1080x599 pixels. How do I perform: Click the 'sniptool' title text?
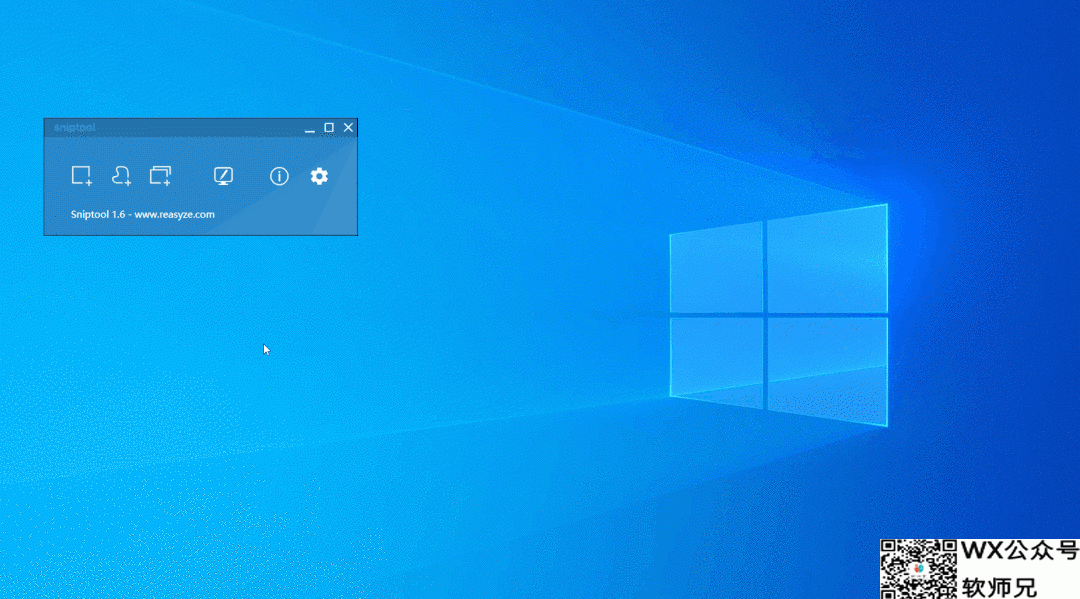click(x=74, y=128)
